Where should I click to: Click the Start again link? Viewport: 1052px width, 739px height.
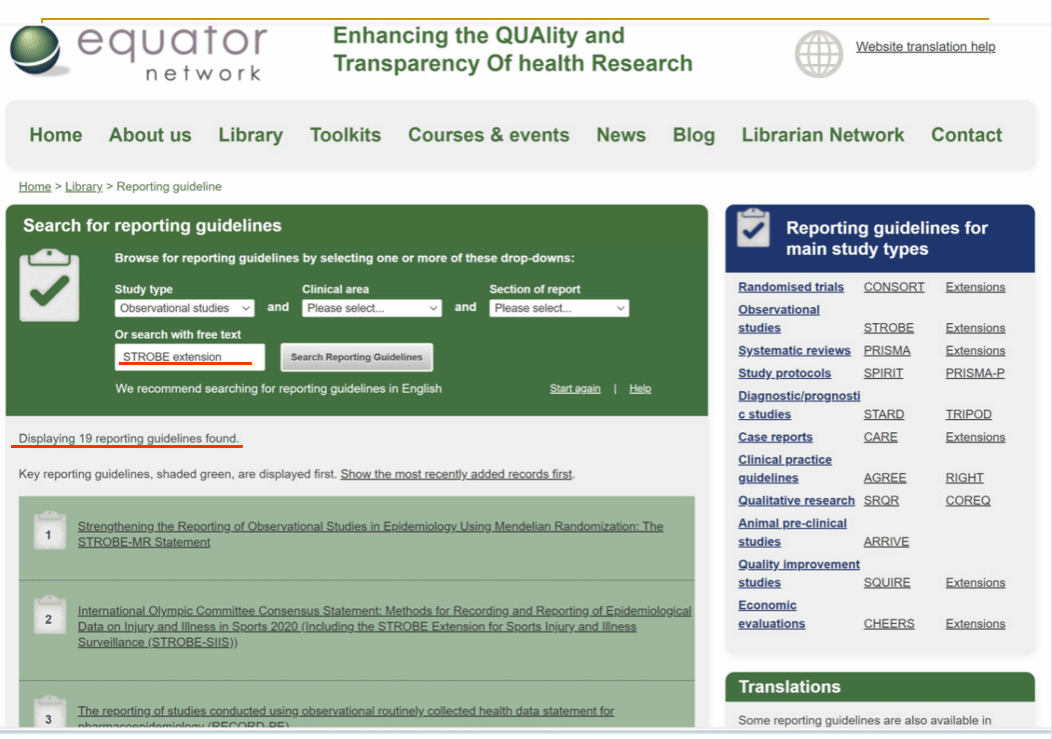[575, 388]
